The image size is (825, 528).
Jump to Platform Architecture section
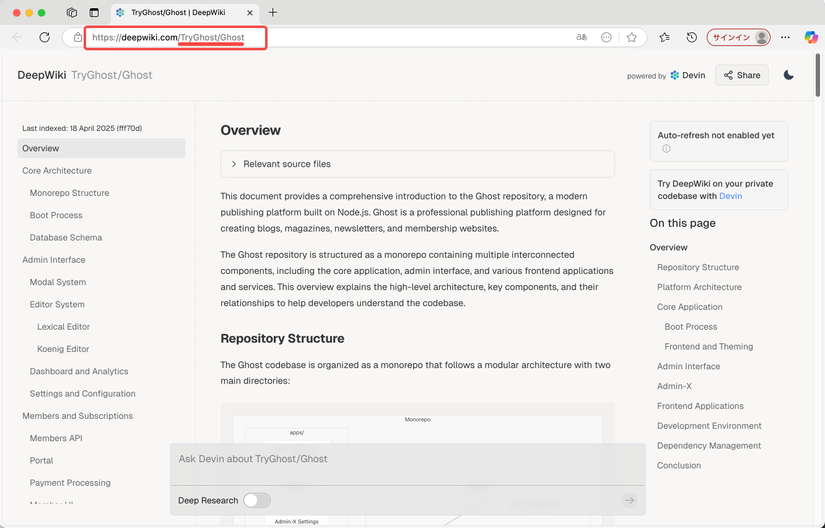click(699, 287)
